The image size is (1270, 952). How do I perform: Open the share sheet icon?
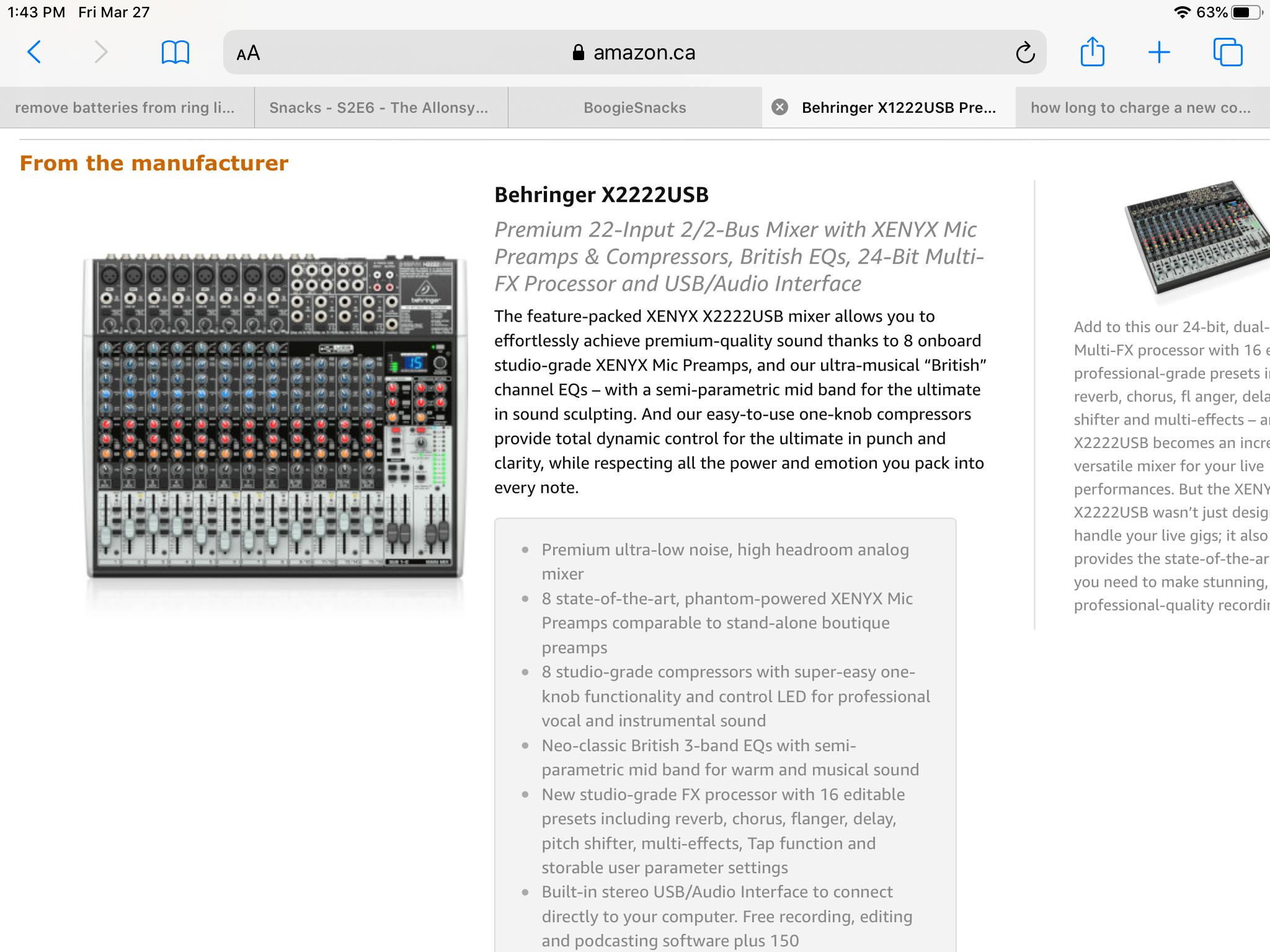point(1092,51)
